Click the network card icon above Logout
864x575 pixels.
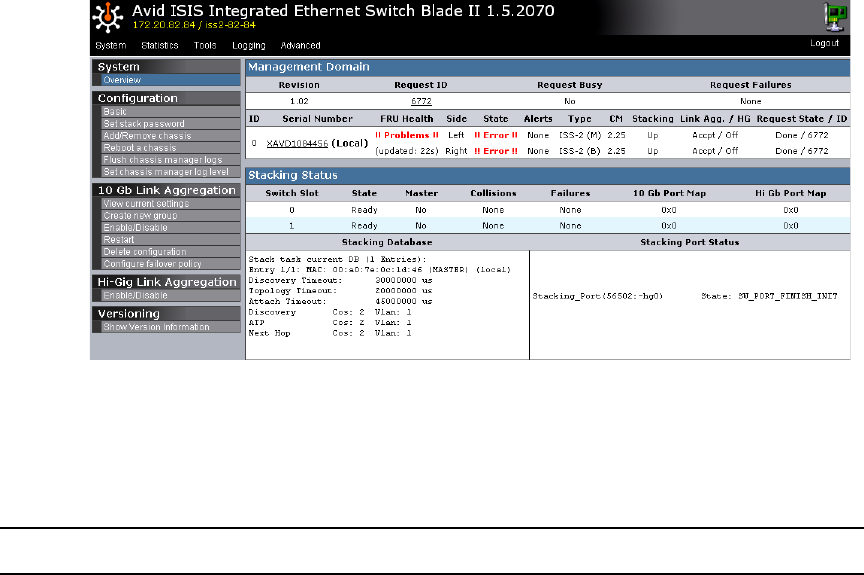point(835,17)
